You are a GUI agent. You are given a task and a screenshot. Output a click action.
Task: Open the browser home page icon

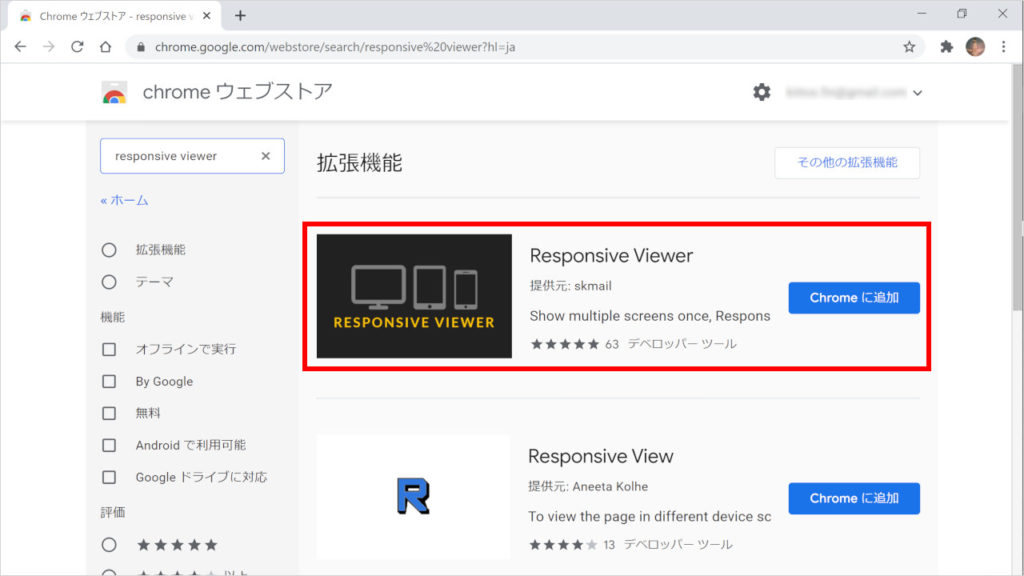click(106, 46)
